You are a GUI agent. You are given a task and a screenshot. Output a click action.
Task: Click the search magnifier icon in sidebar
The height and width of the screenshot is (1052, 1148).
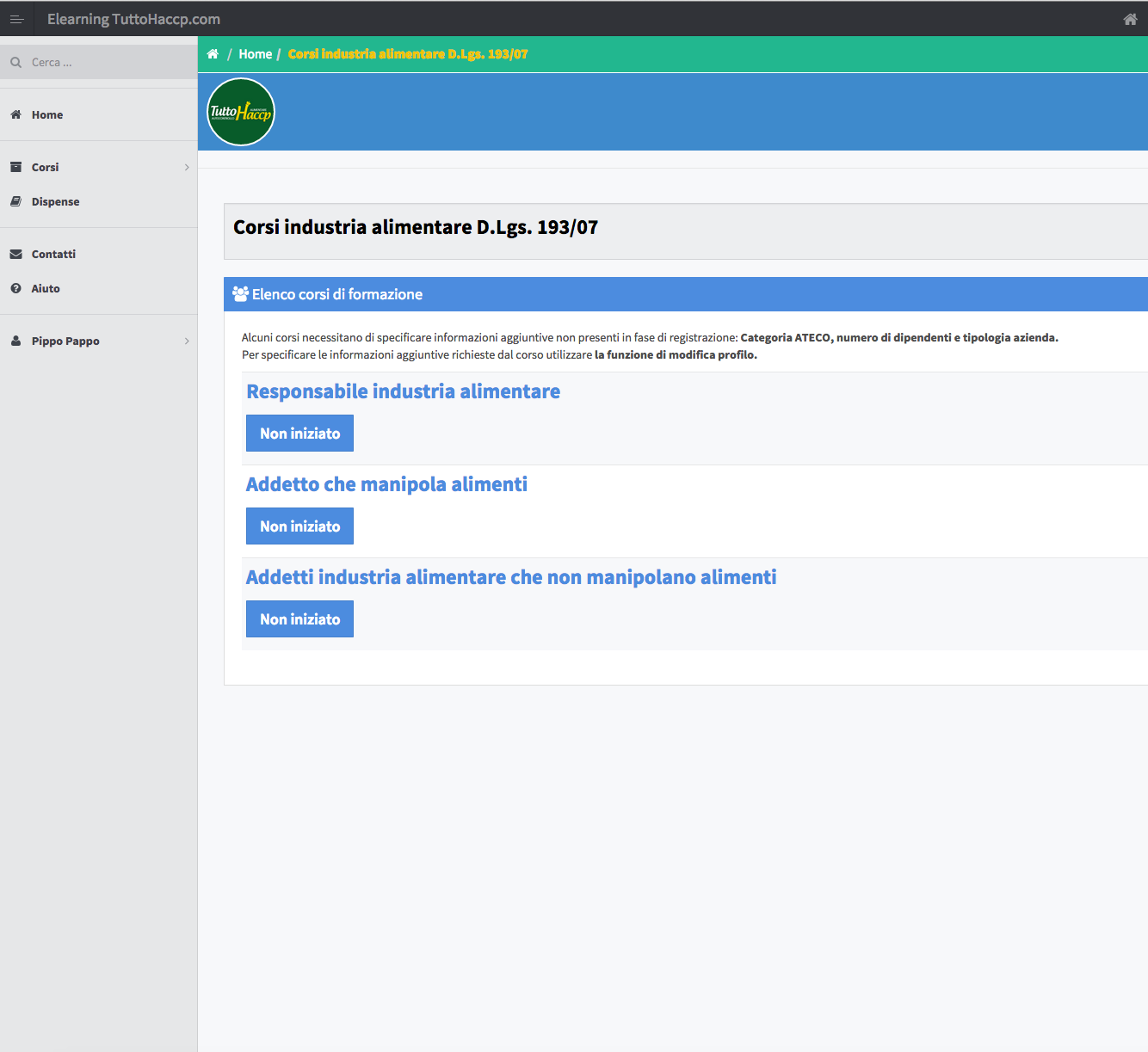[x=15, y=62]
